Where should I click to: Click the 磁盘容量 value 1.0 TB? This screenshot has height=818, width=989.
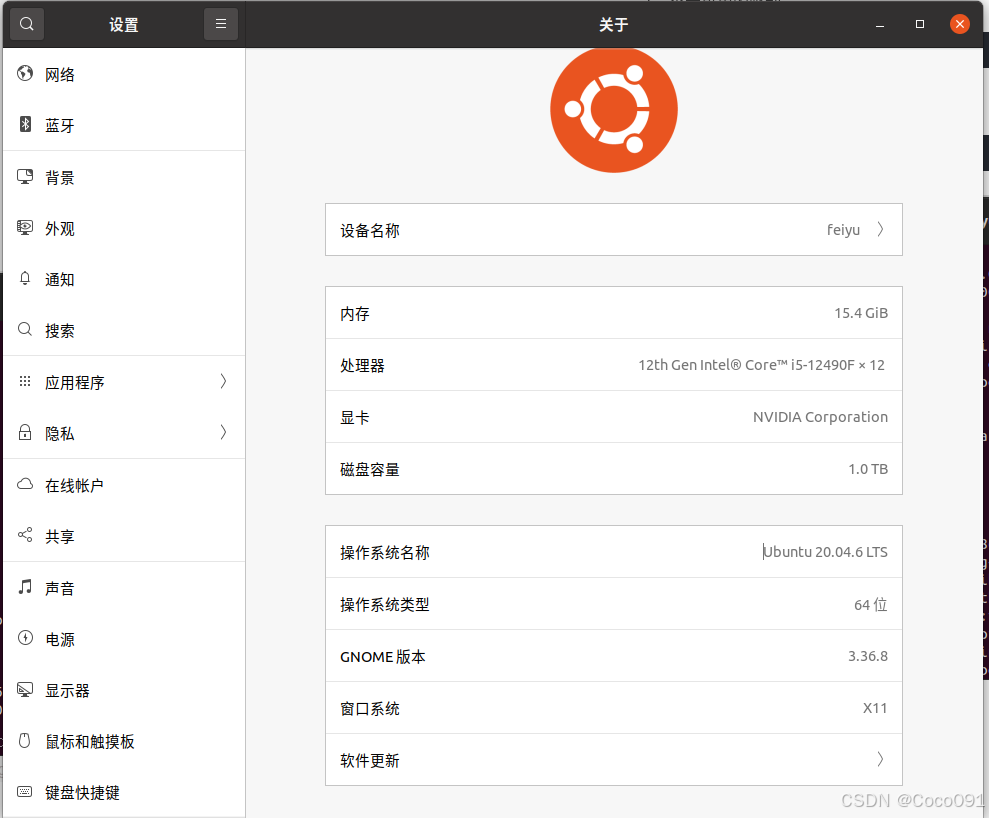[868, 469]
